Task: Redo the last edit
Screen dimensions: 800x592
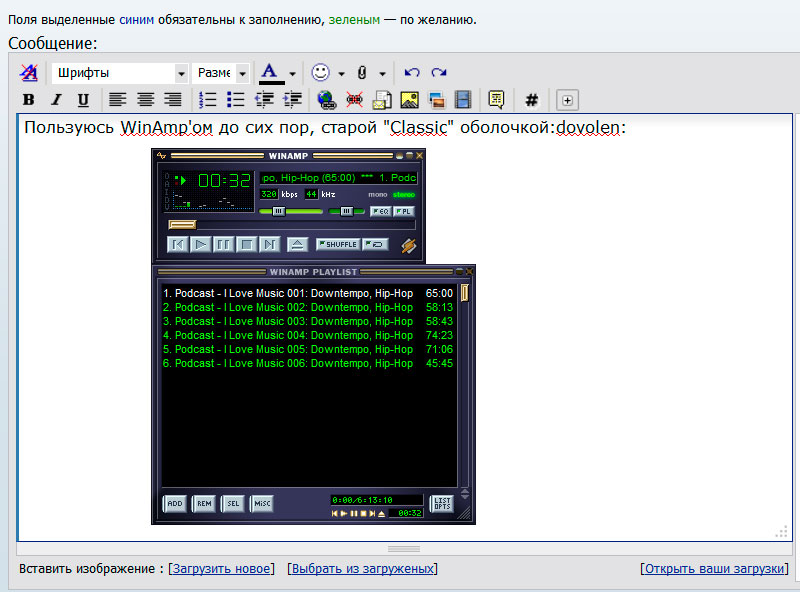Action: pyautogui.click(x=439, y=72)
